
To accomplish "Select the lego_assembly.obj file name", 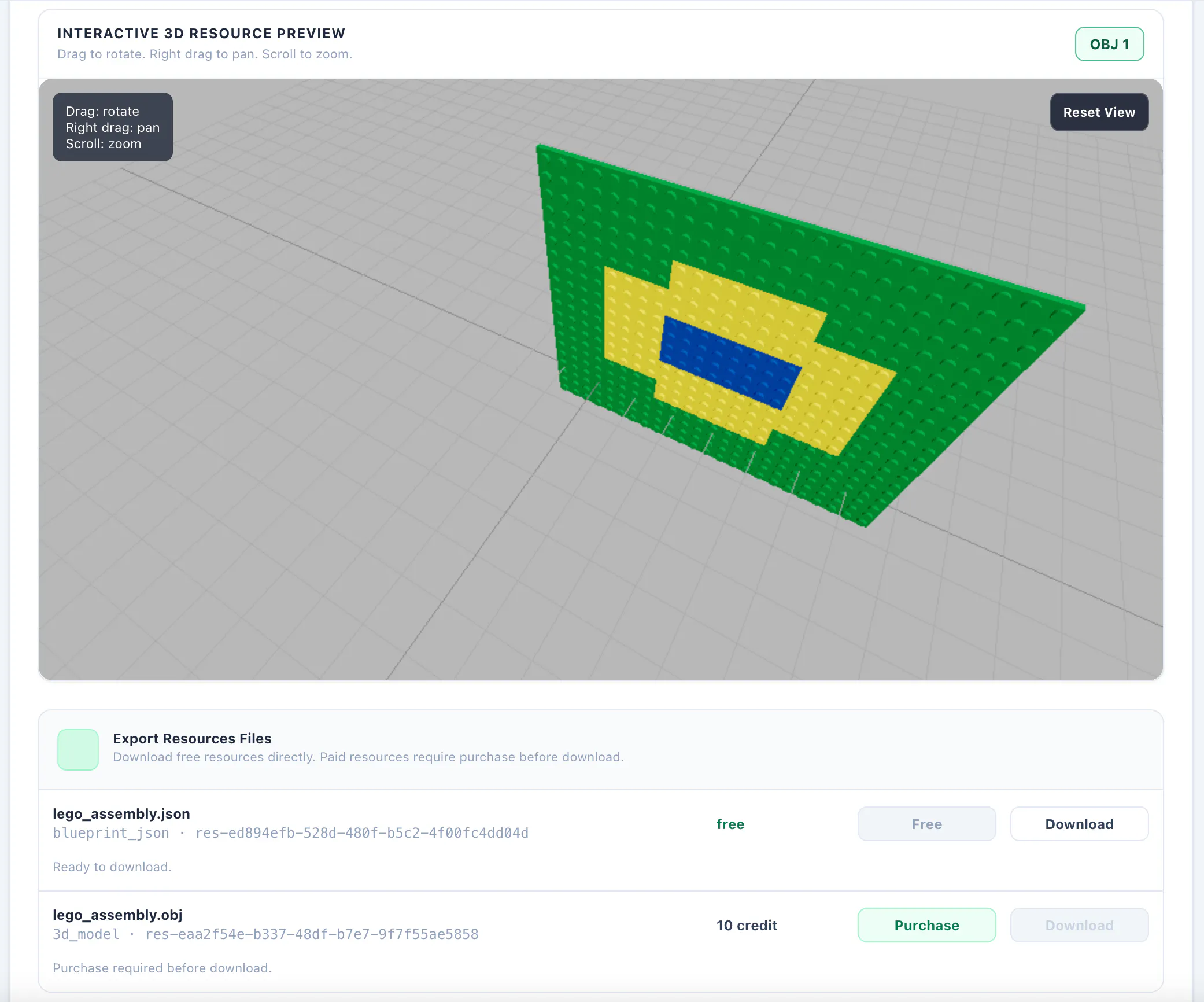I will (x=117, y=915).
